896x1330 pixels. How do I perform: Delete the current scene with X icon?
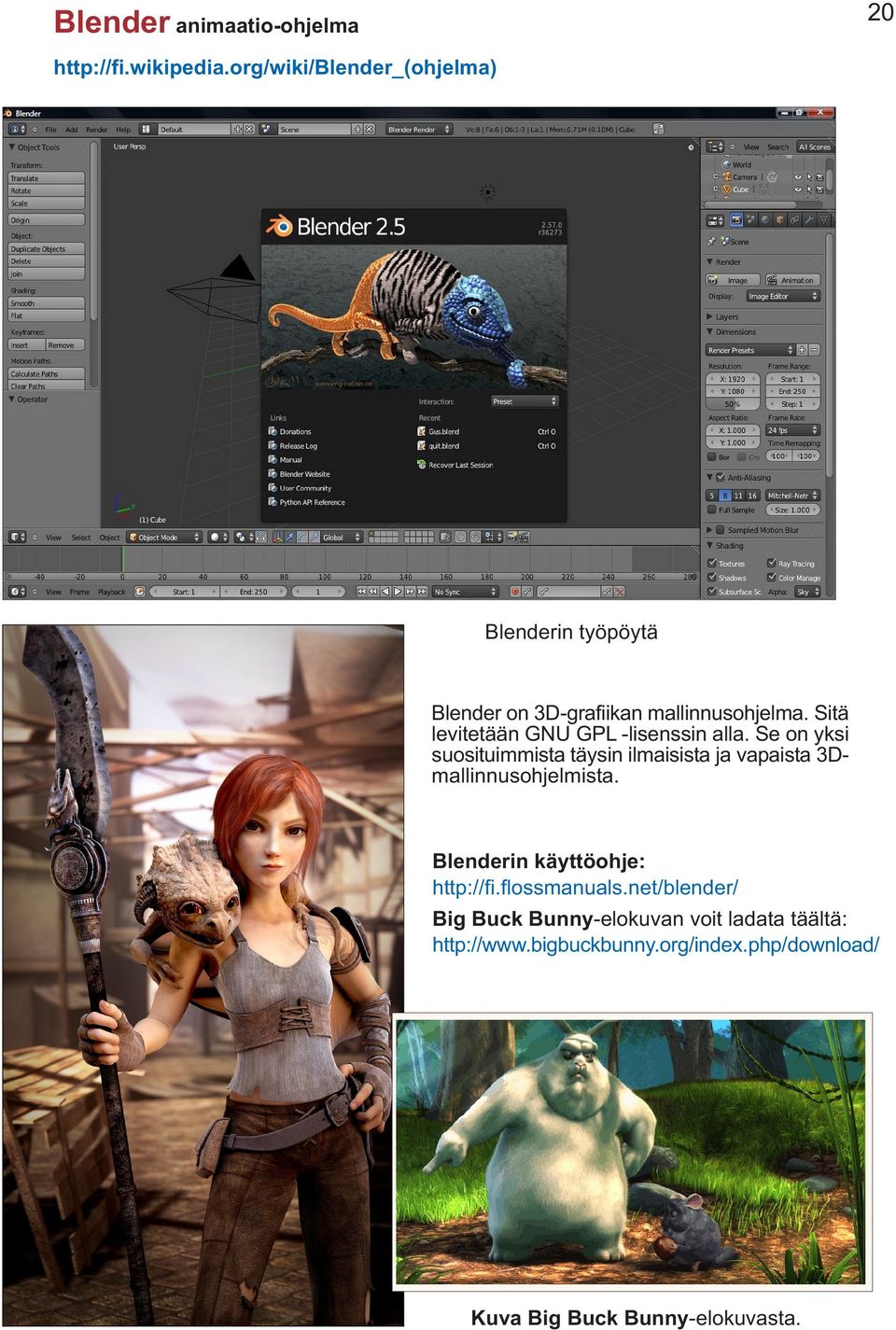(x=370, y=129)
